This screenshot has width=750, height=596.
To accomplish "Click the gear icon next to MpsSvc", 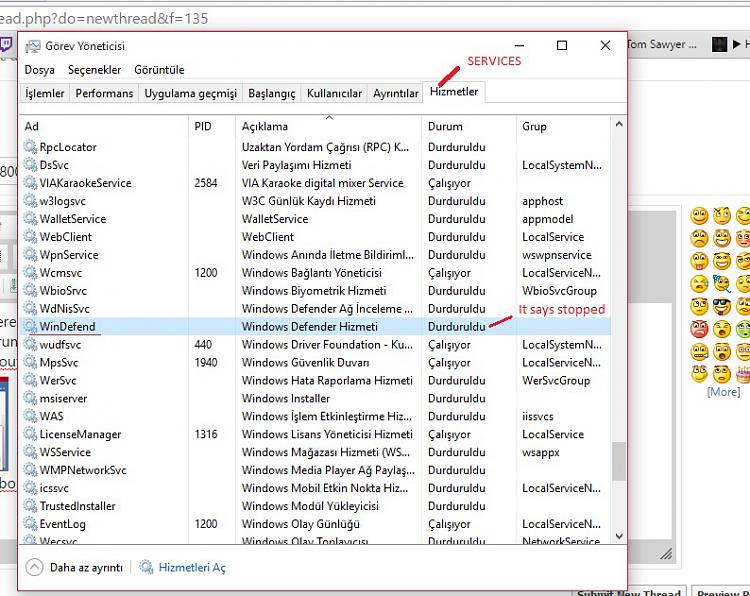I will [30, 362].
